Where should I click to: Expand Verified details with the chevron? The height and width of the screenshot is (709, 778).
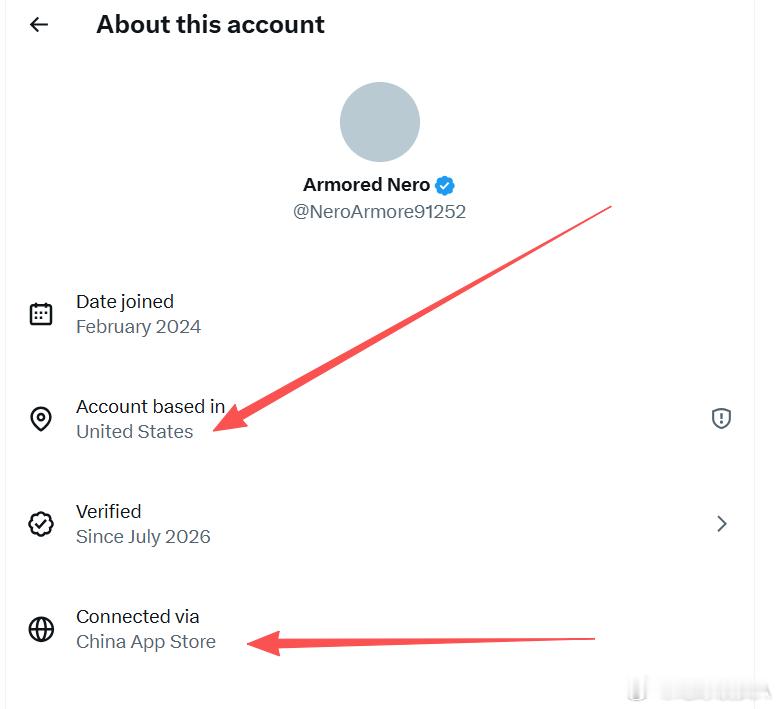coord(722,523)
